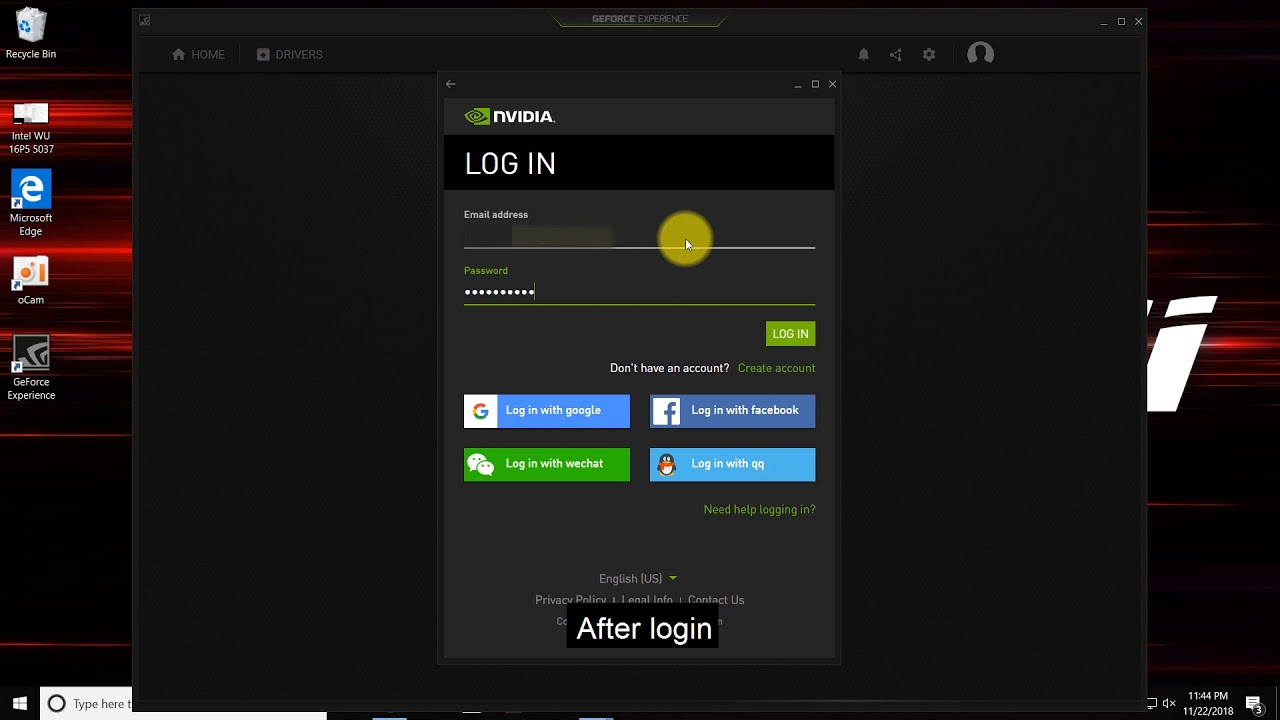Screen dimensions: 1280x720
Task: Click the share icon in the GeForce toolbar
Action: pos(896,55)
